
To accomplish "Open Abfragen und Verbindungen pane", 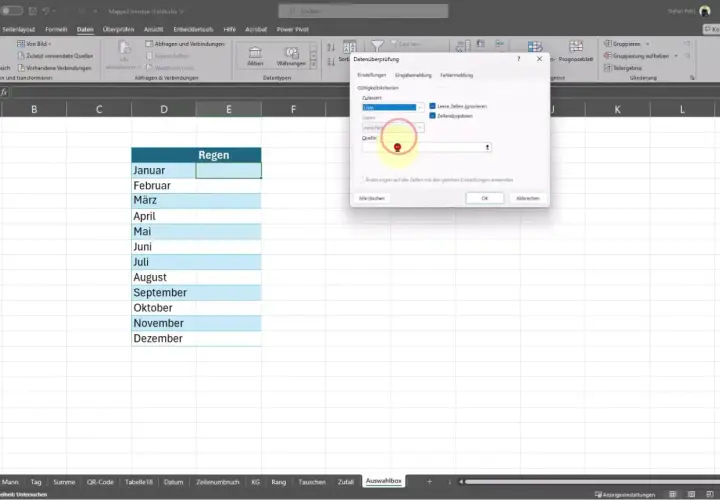I will (x=185, y=44).
